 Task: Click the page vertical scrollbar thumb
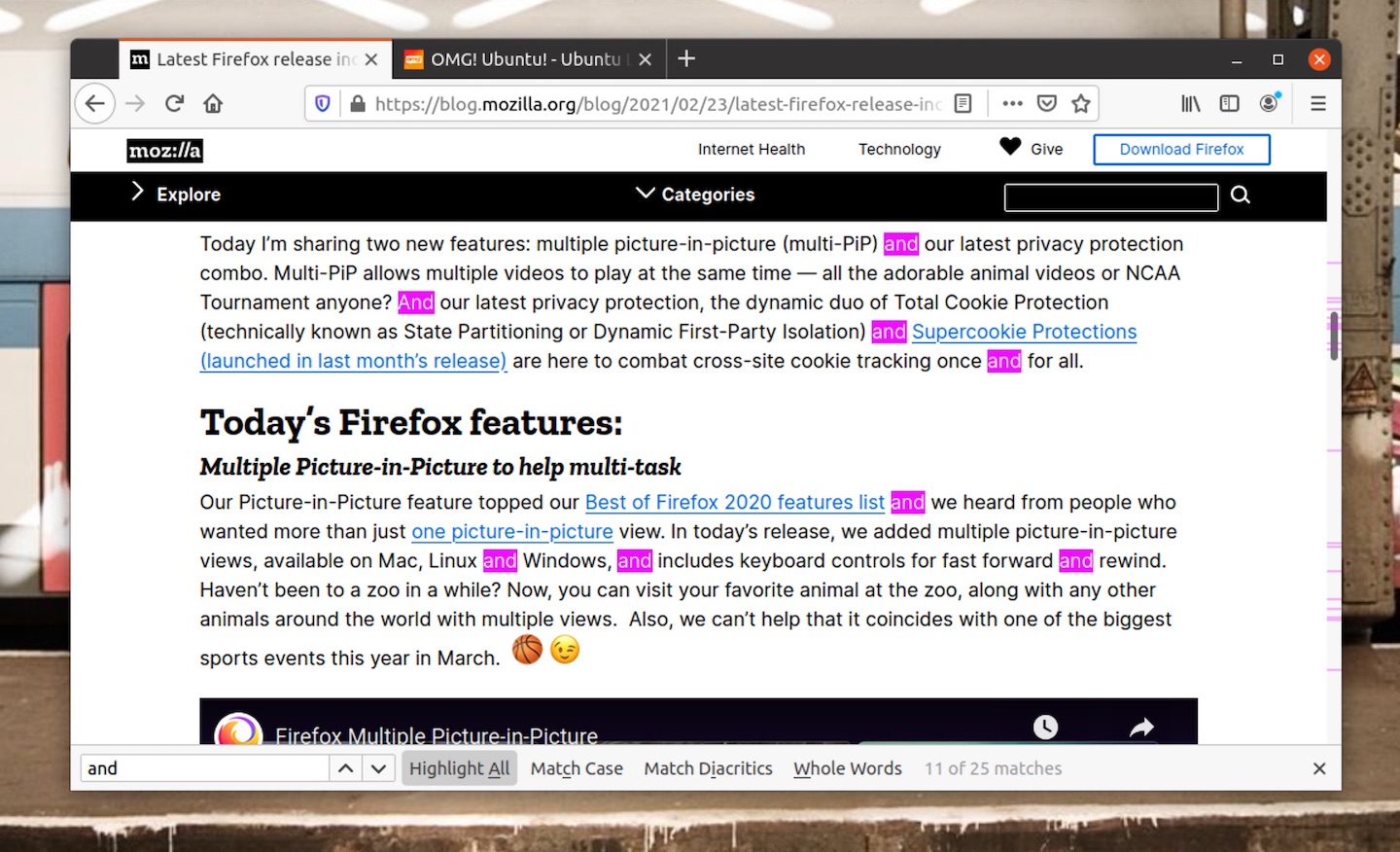pos(1334,336)
